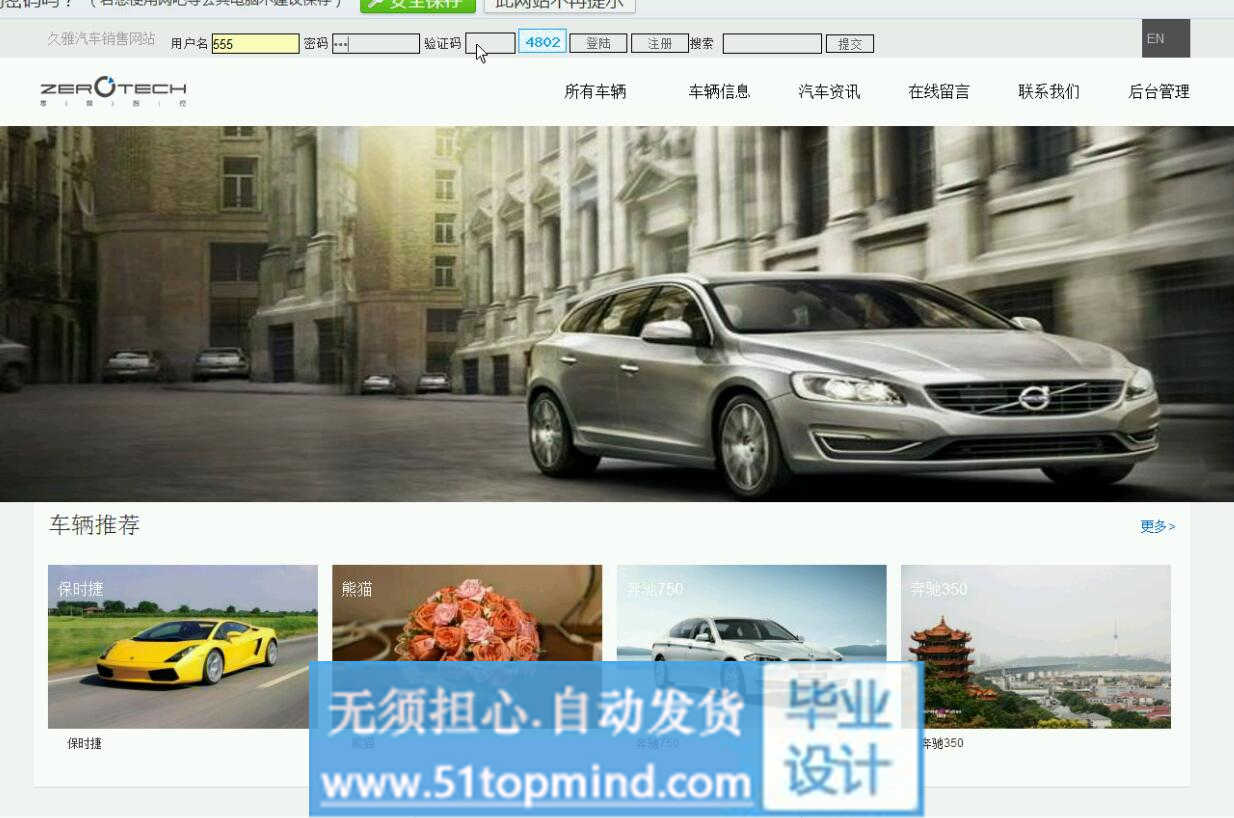Click the 4802 captcha image
Image resolution: width=1234 pixels, height=818 pixels.
click(x=543, y=42)
